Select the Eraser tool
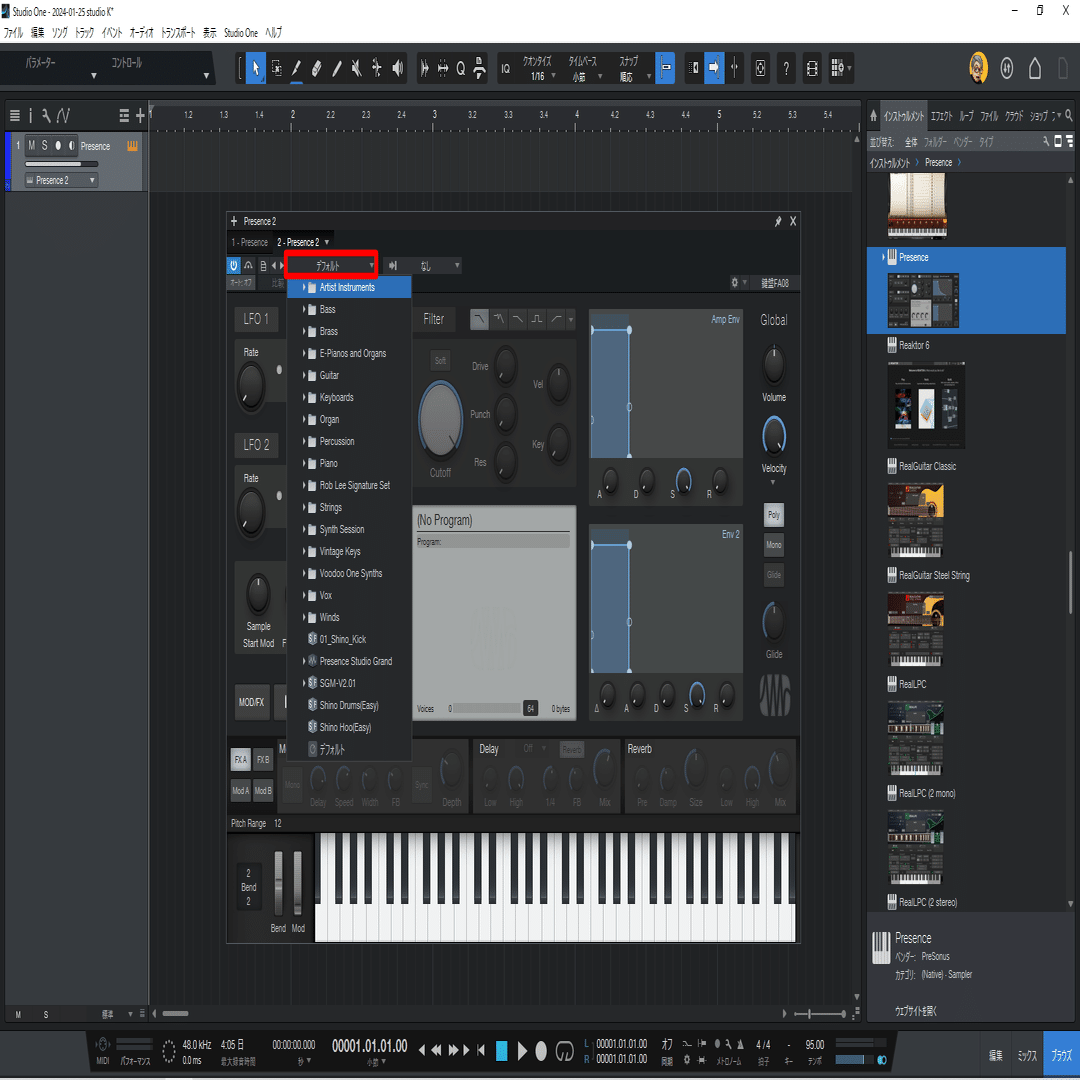1080x1080 pixels. [316, 68]
